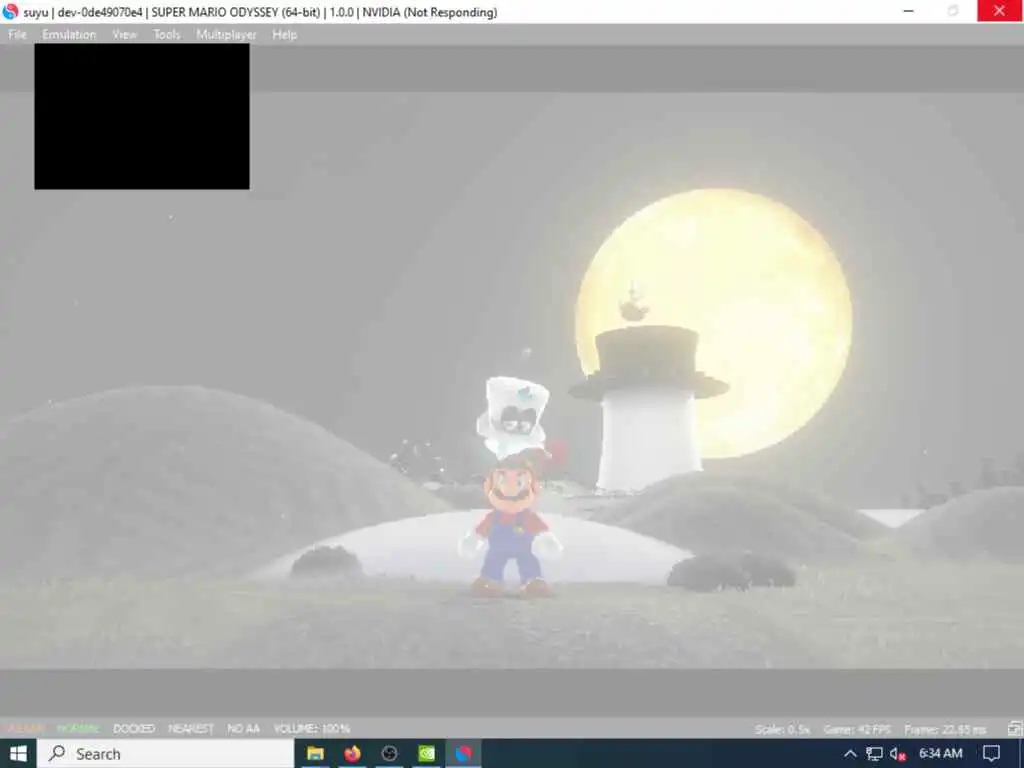
Task: Open the Multiplayer menu
Action: pyautogui.click(x=226, y=35)
